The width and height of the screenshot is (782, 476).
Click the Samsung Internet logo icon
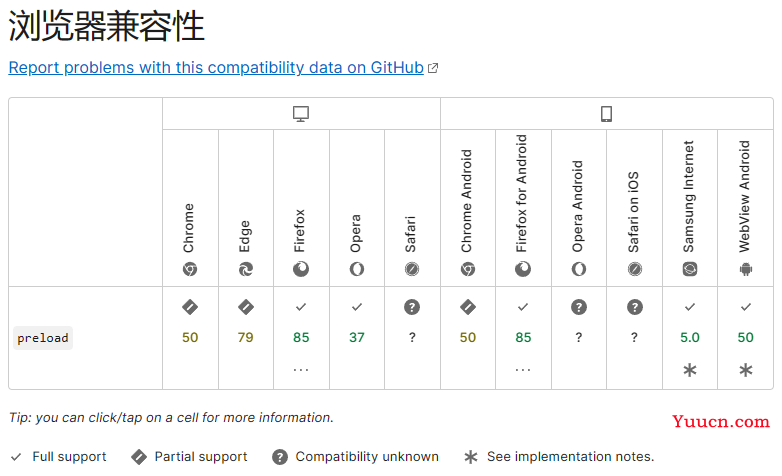pyautogui.click(x=690, y=269)
